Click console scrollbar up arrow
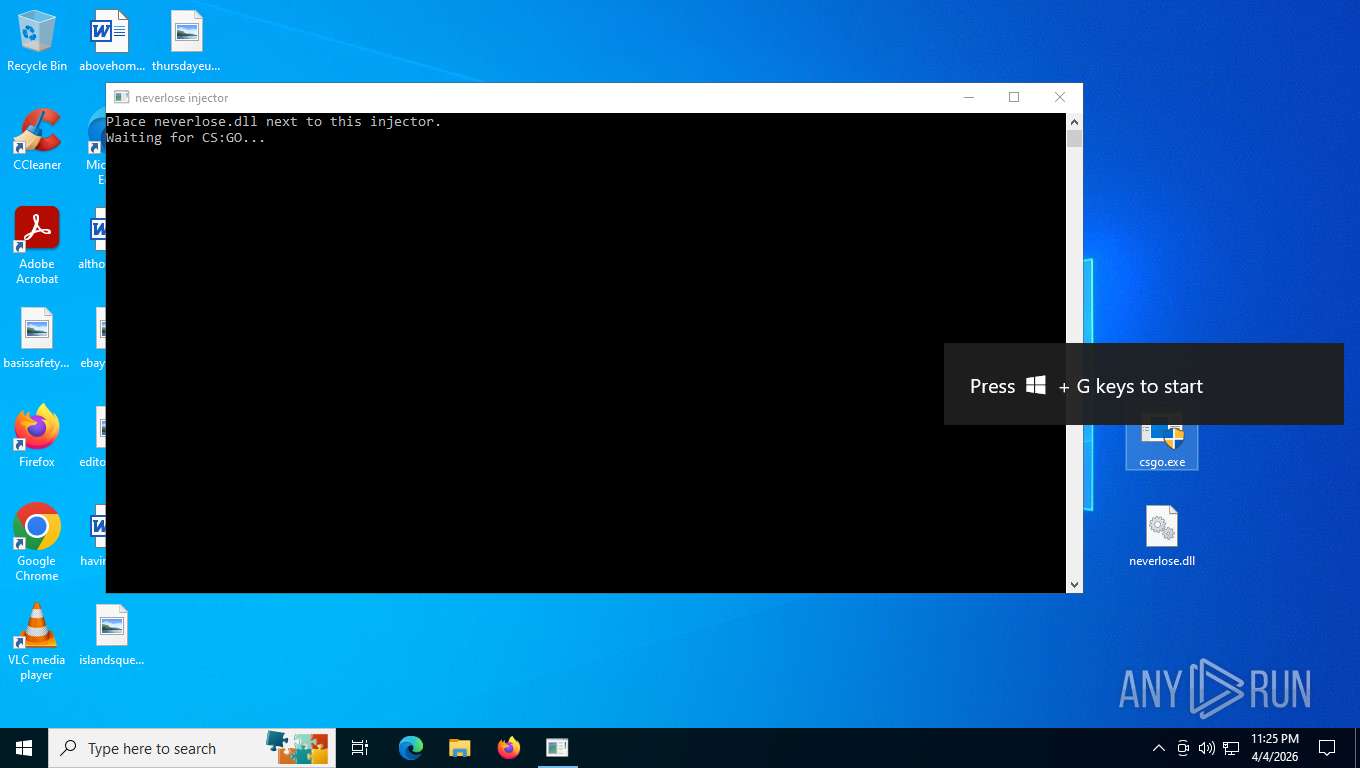 pos(1075,120)
